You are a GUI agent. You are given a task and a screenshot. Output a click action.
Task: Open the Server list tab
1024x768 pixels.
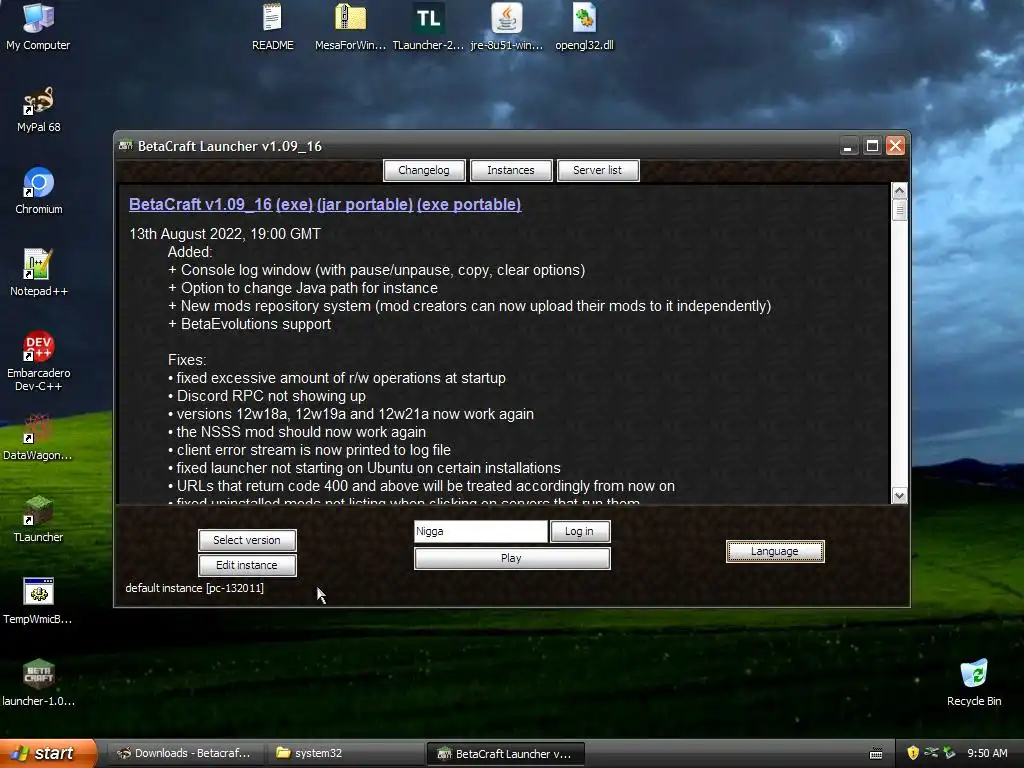(598, 170)
